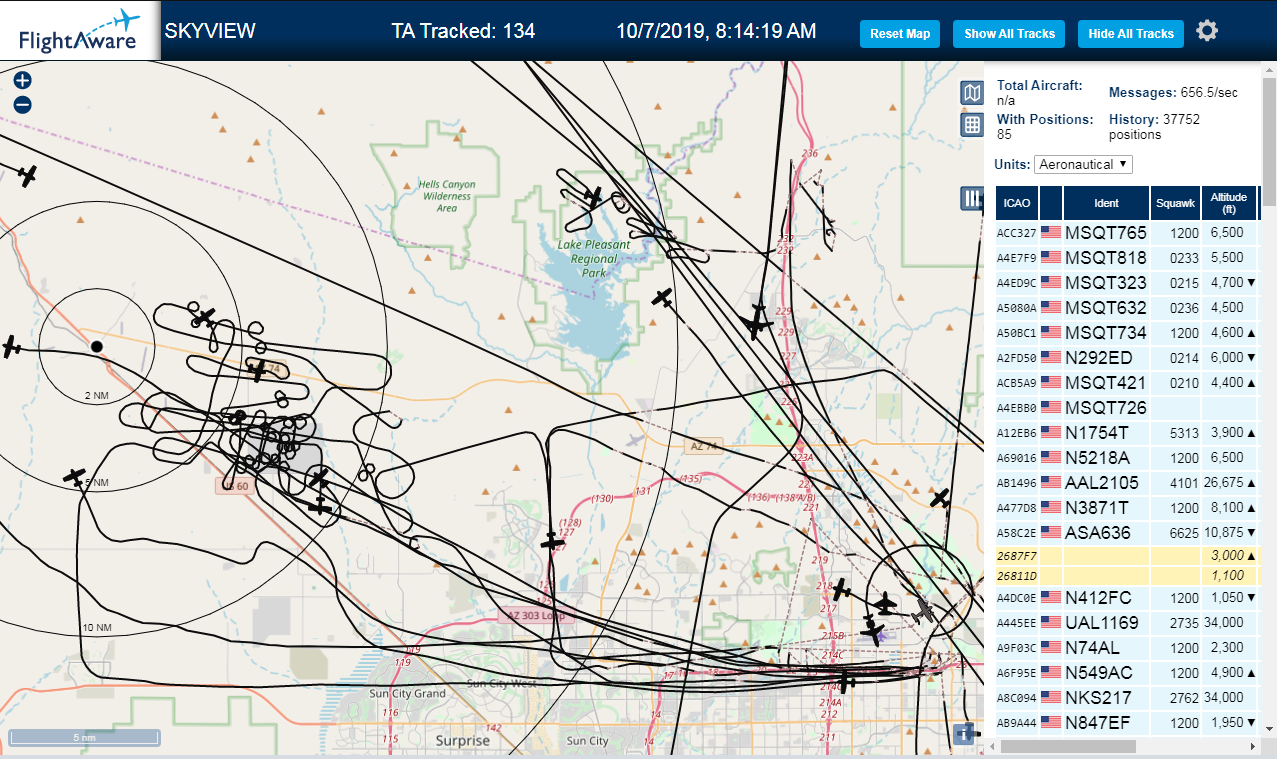1277x759 pixels.
Task: Click Lake Pleasant Regional Park label
Action: click(594, 258)
